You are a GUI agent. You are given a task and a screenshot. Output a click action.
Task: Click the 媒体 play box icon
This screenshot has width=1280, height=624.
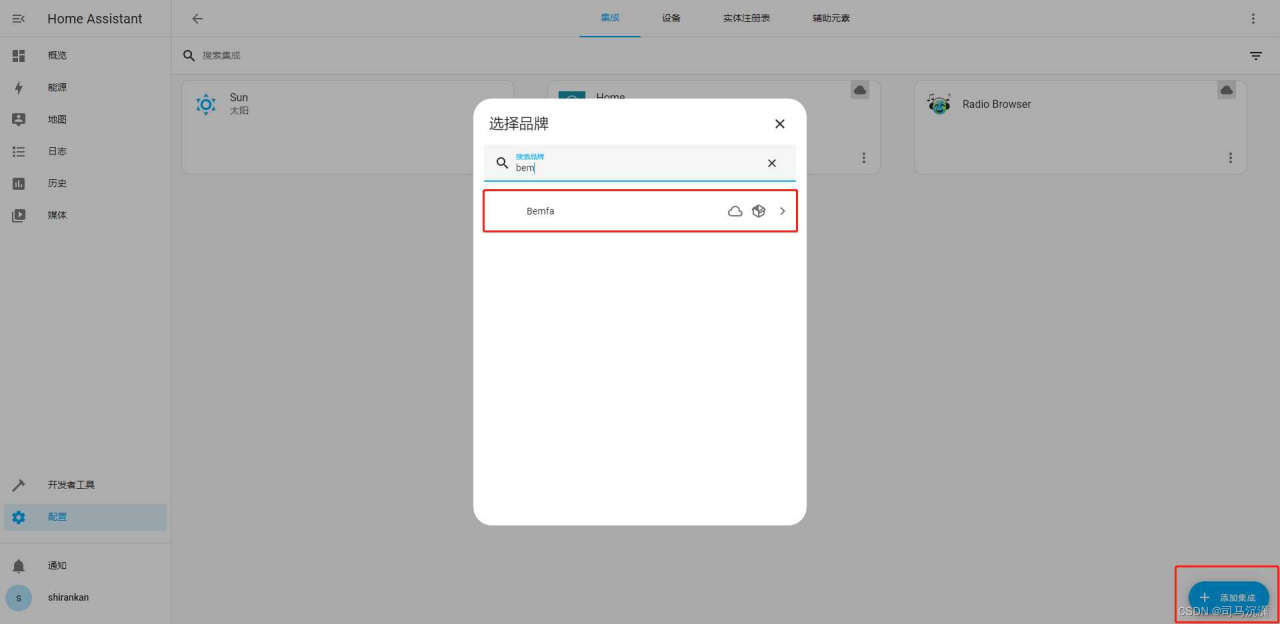coord(18,215)
